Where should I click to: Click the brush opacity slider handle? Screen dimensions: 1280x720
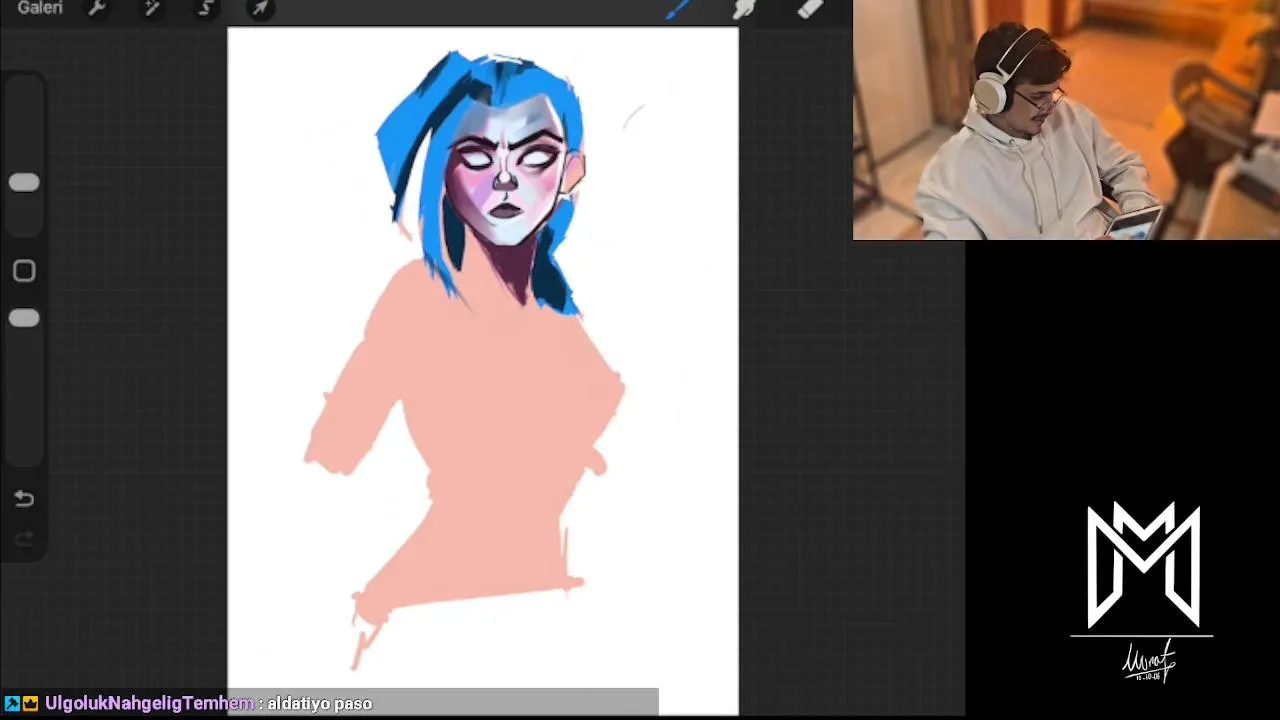click(x=24, y=318)
